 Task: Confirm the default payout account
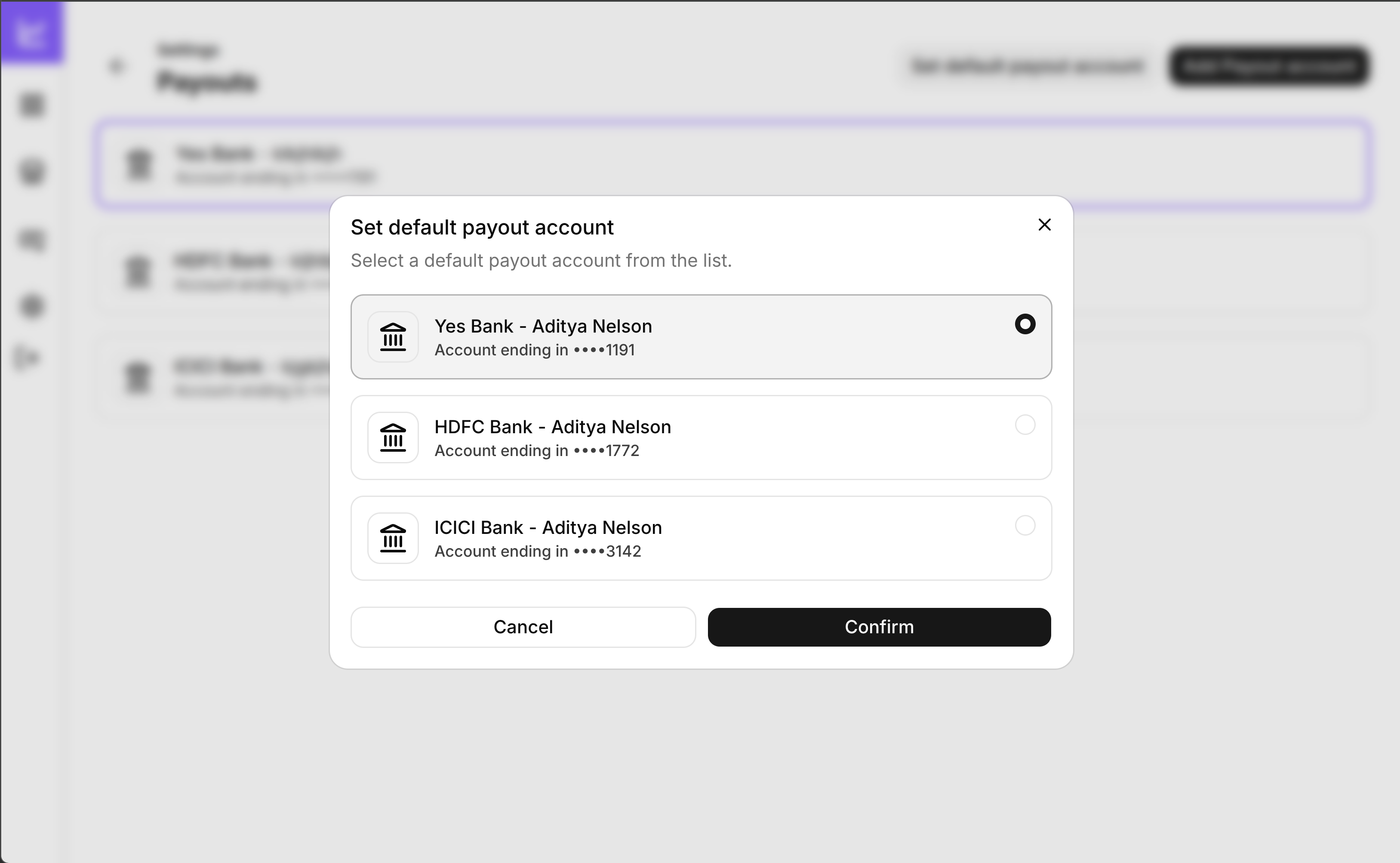[879, 627]
